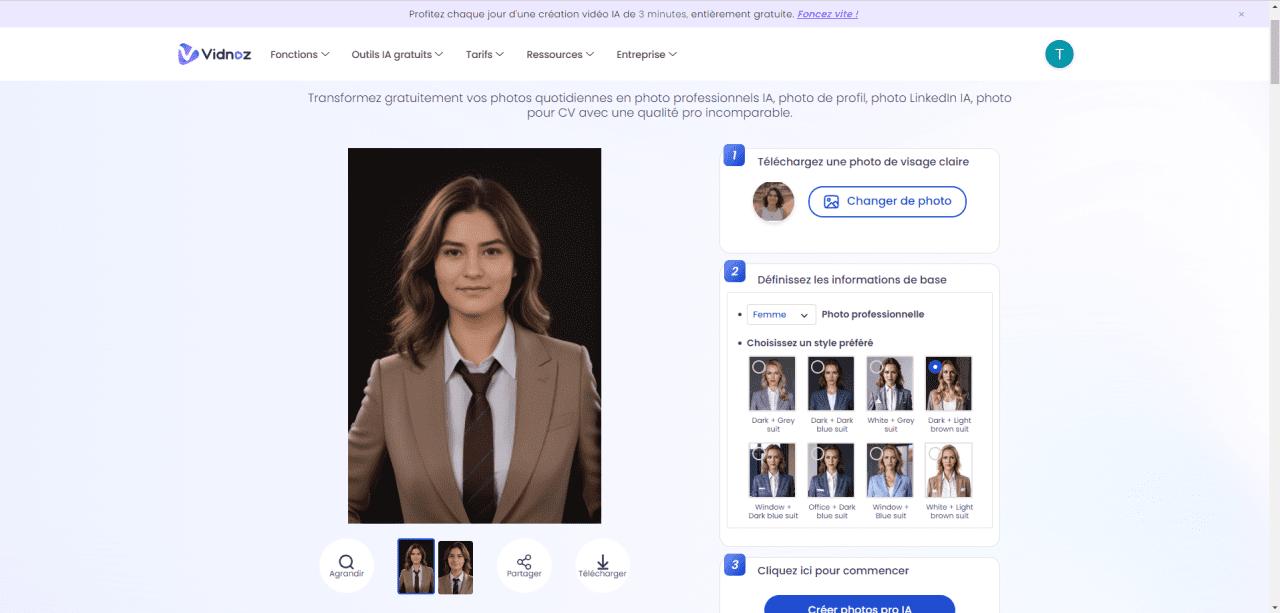Select the second generated photo thumbnail
This screenshot has width=1280, height=613.
coord(455,567)
